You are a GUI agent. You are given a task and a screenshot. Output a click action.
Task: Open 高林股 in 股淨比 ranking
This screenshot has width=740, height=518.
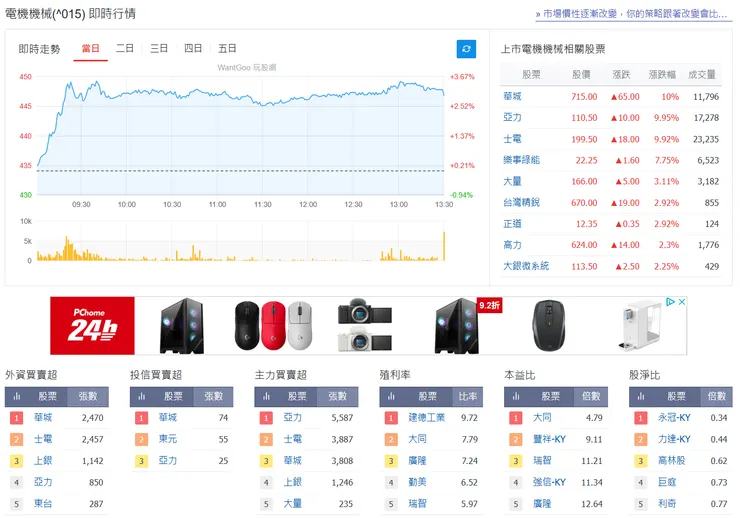[x=672, y=460]
